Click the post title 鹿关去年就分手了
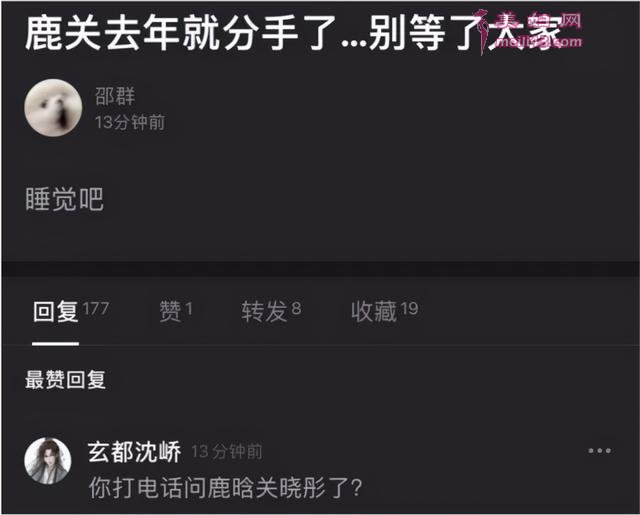 [x=180, y=32]
